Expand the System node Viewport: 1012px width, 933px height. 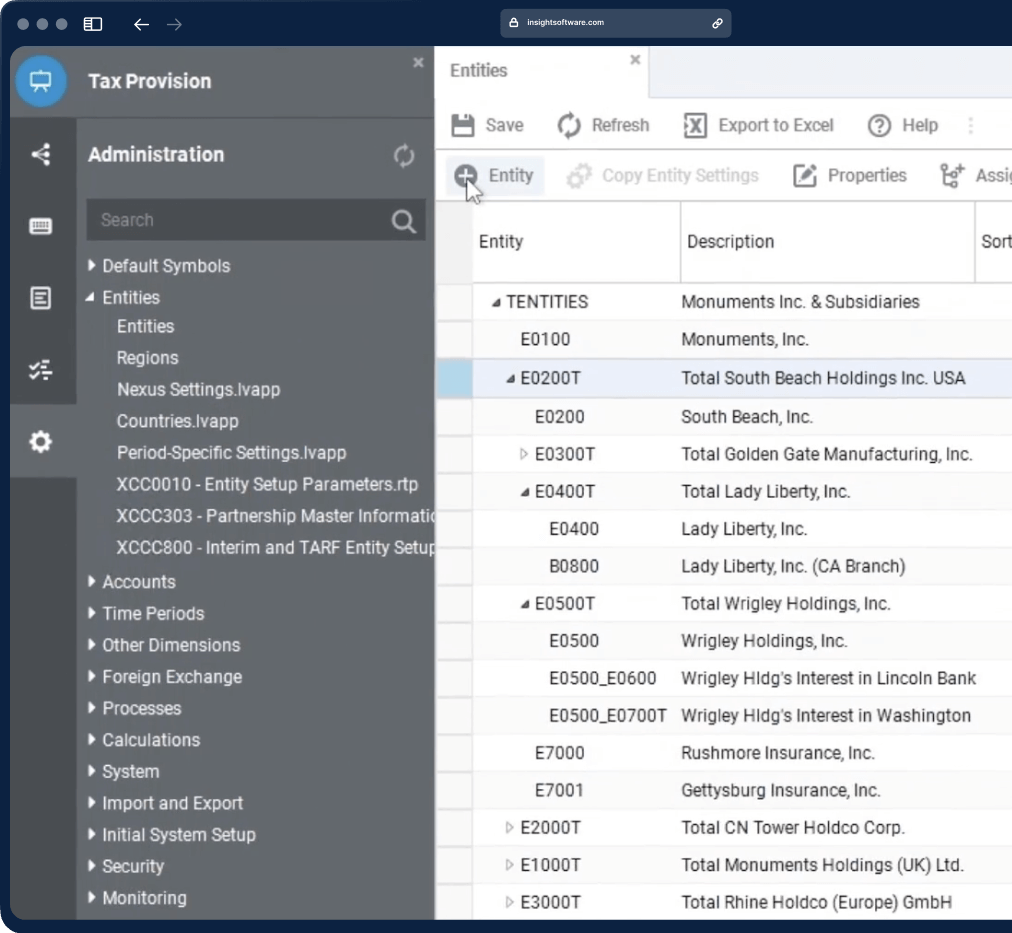tap(92, 771)
